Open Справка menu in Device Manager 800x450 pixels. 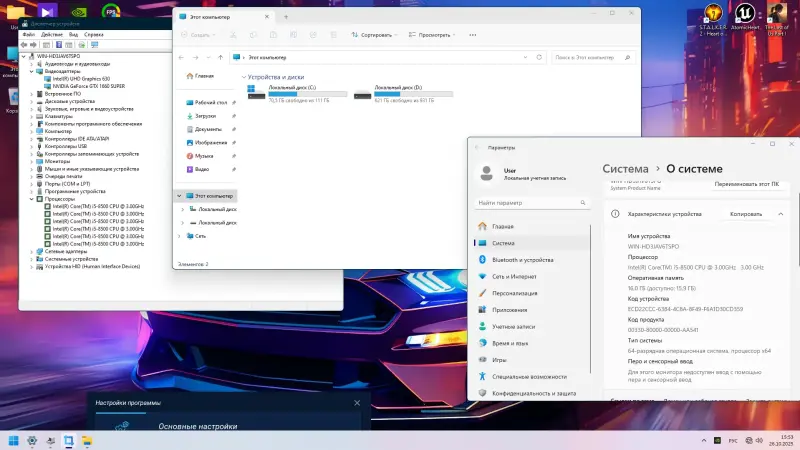point(93,34)
